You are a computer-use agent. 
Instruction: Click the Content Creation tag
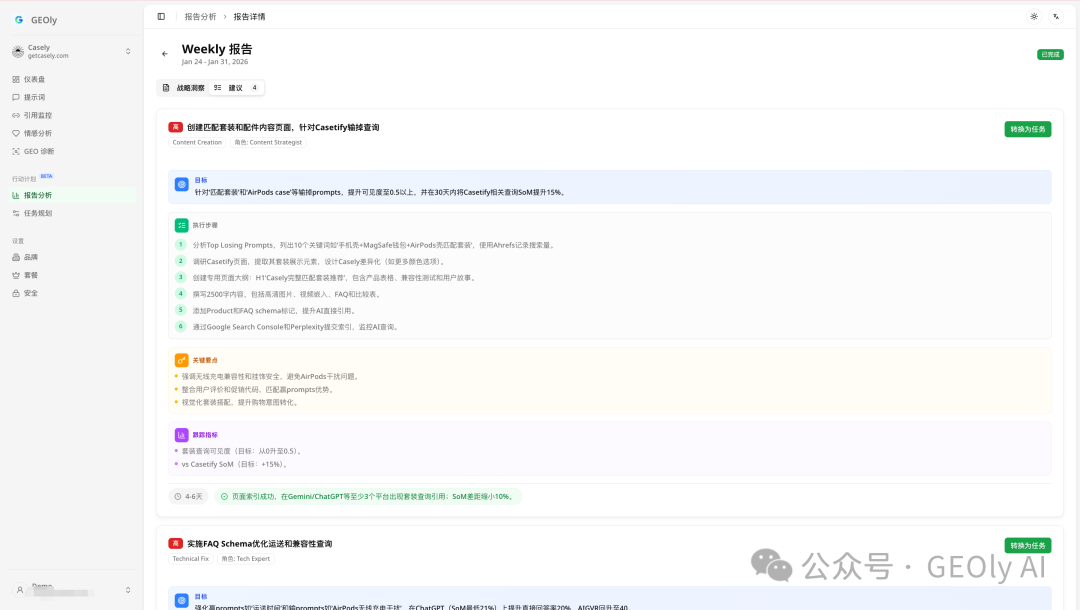click(x=197, y=143)
